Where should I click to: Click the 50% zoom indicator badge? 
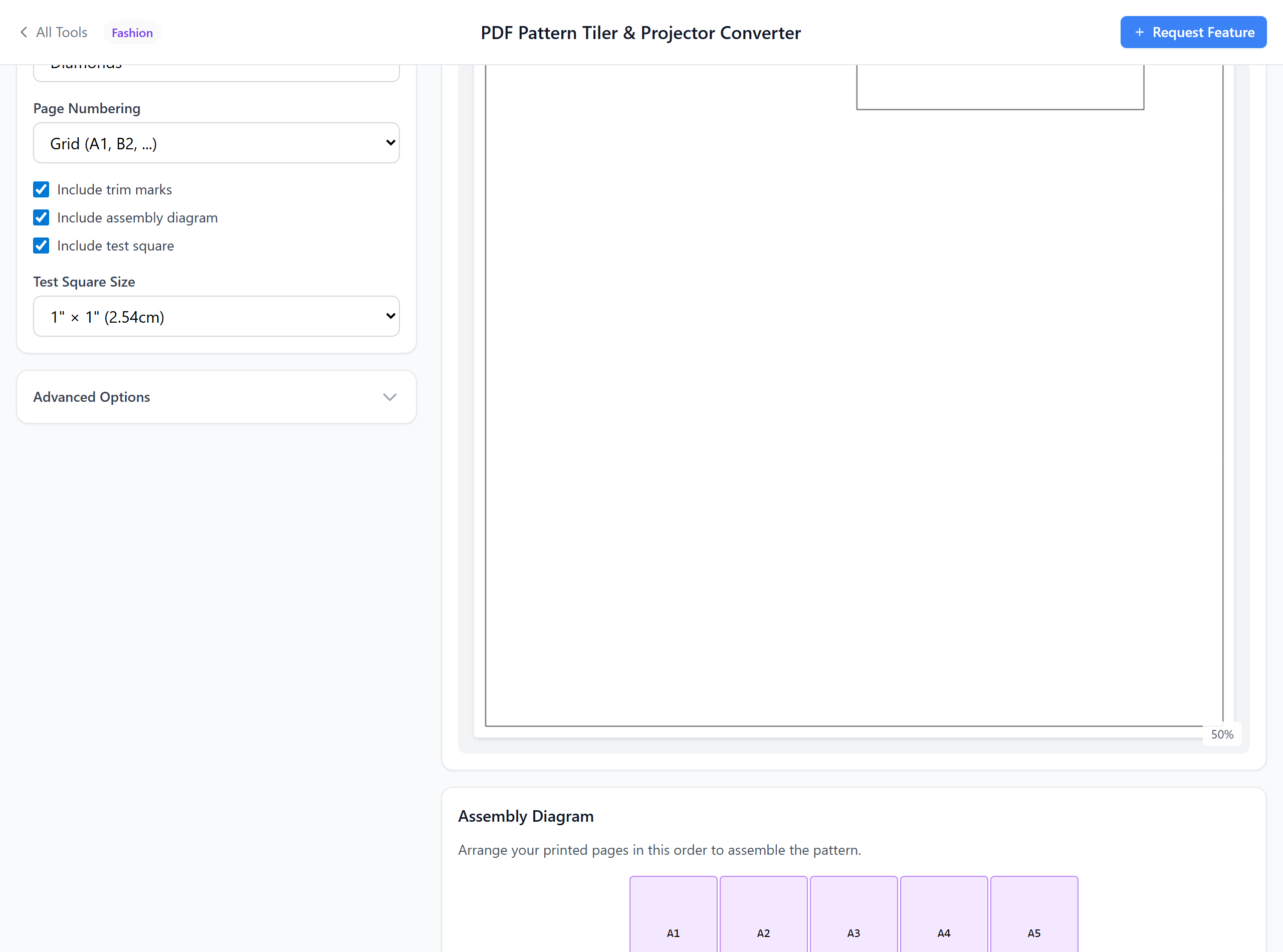[x=1222, y=734]
